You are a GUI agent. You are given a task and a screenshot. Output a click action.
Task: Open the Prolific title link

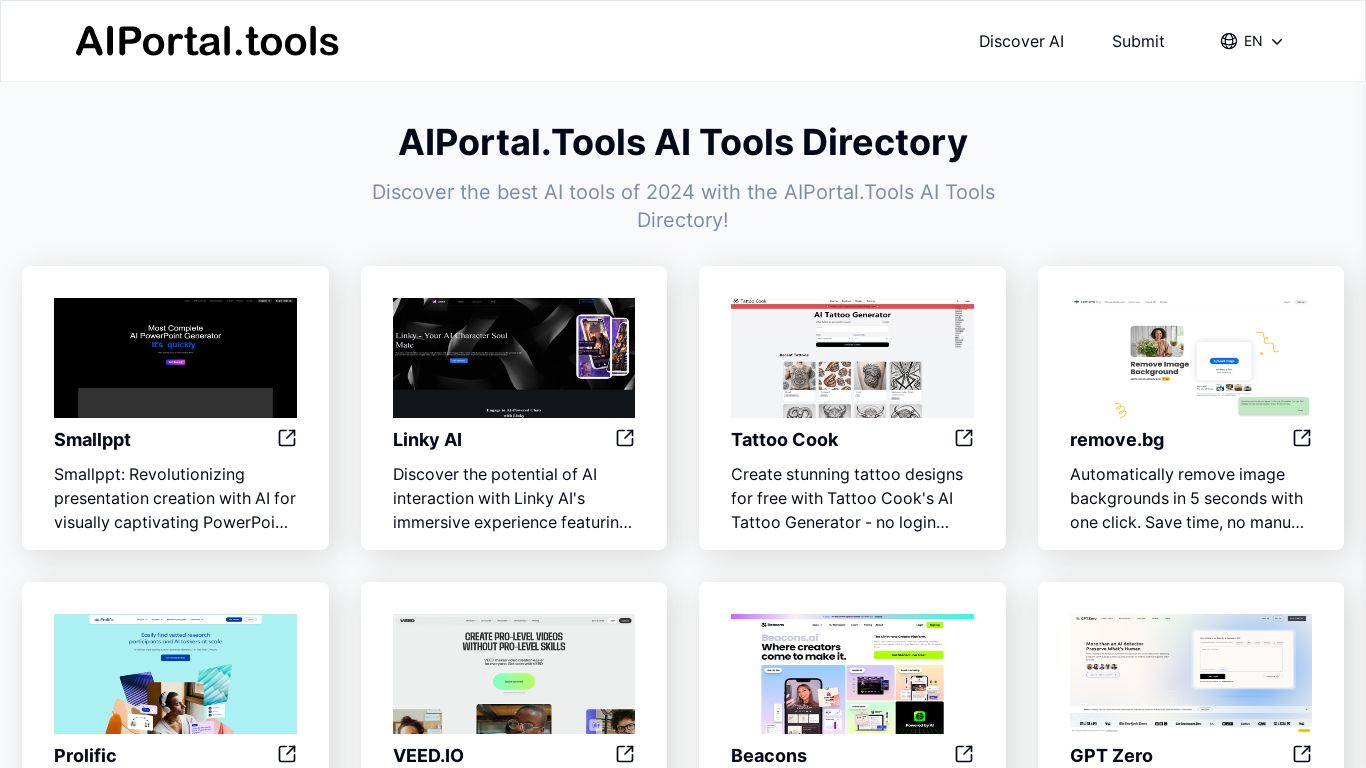tap(85, 756)
